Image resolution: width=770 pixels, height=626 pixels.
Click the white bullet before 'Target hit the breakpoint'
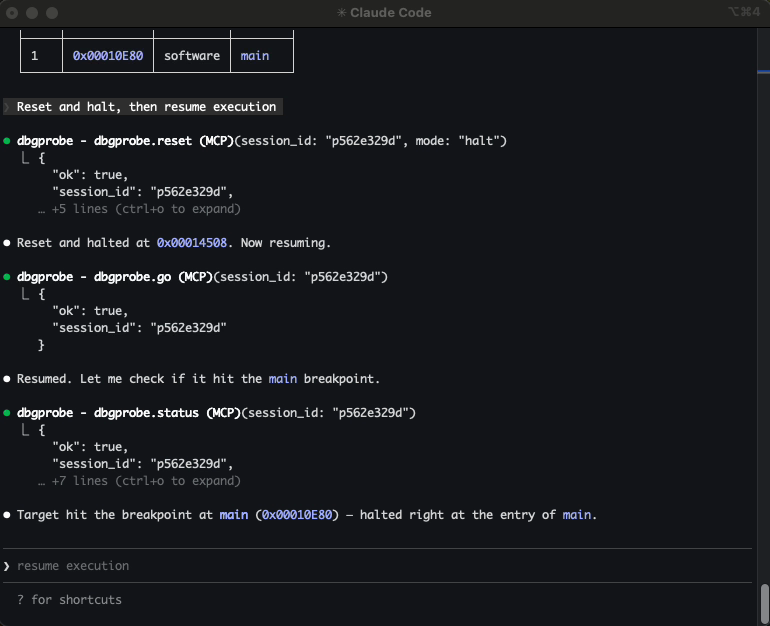point(8,515)
